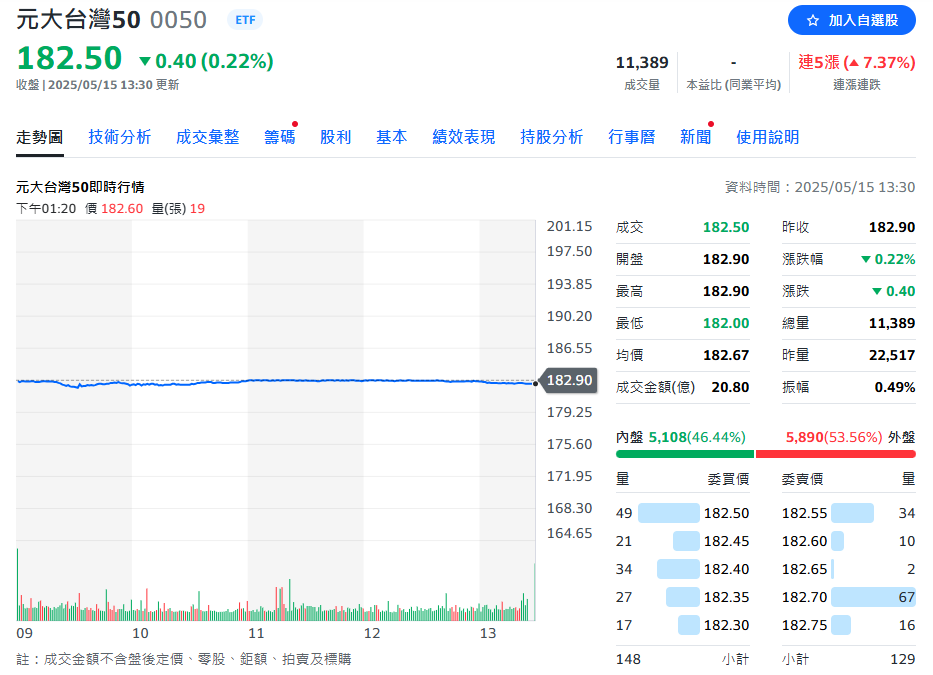This screenshot has width=933, height=675.
Task: Click the ask subtotal 129
Action: 903,660
